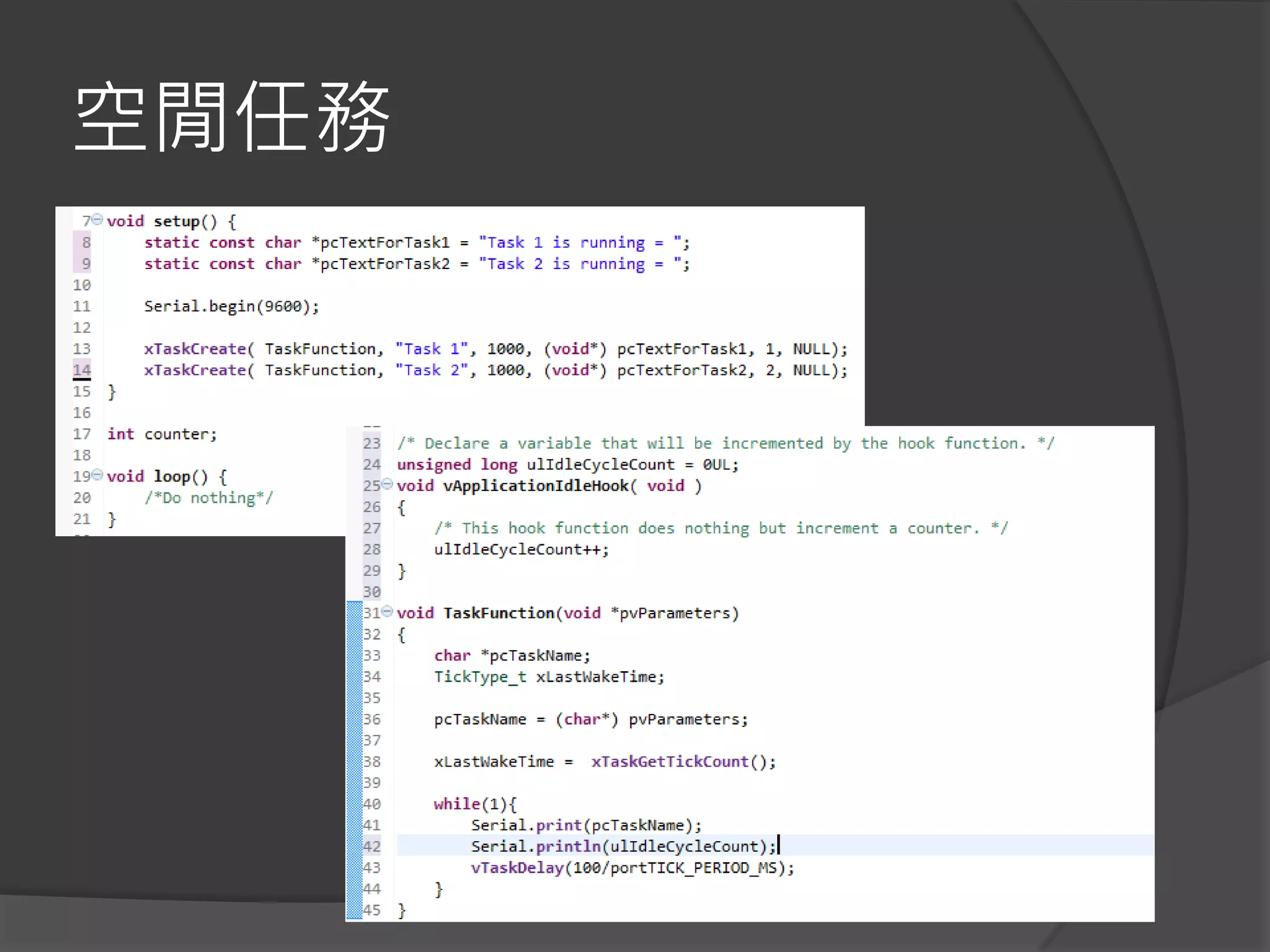Click the blue change marker beside line 36
Screen dimensions: 1270x952
click(x=354, y=719)
